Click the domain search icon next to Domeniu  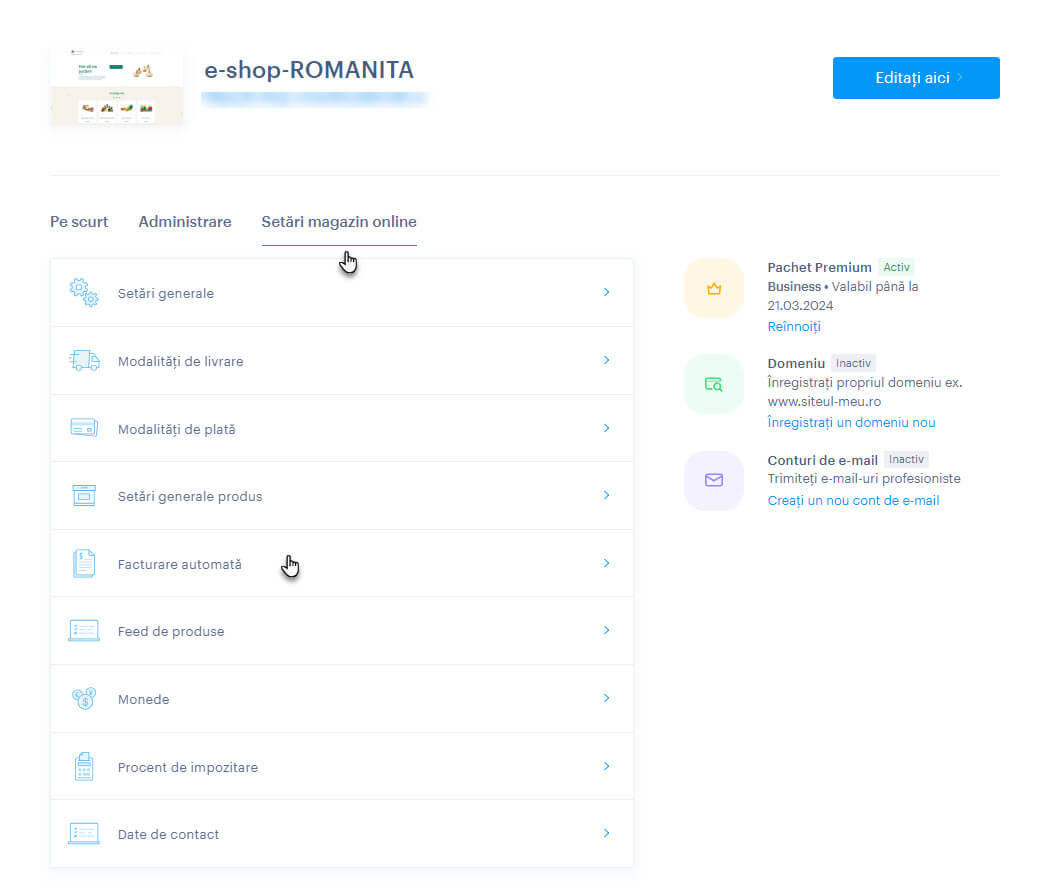[x=714, y=384]
